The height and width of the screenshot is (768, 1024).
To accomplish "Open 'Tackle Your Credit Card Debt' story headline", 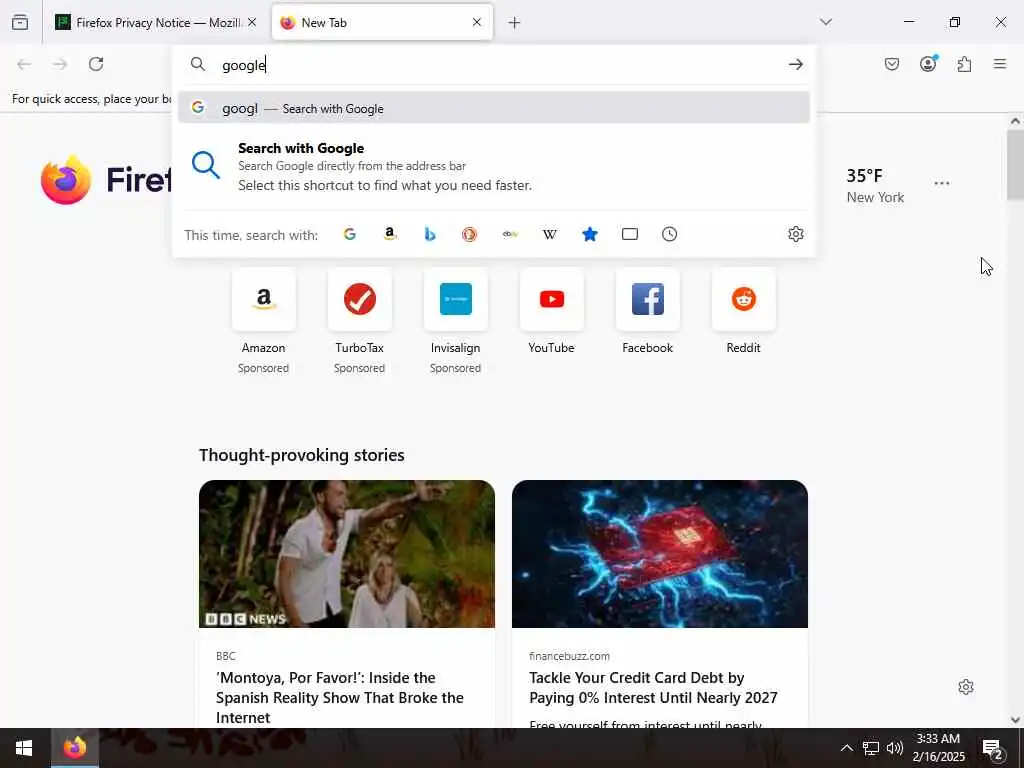I will coord(653,688).
